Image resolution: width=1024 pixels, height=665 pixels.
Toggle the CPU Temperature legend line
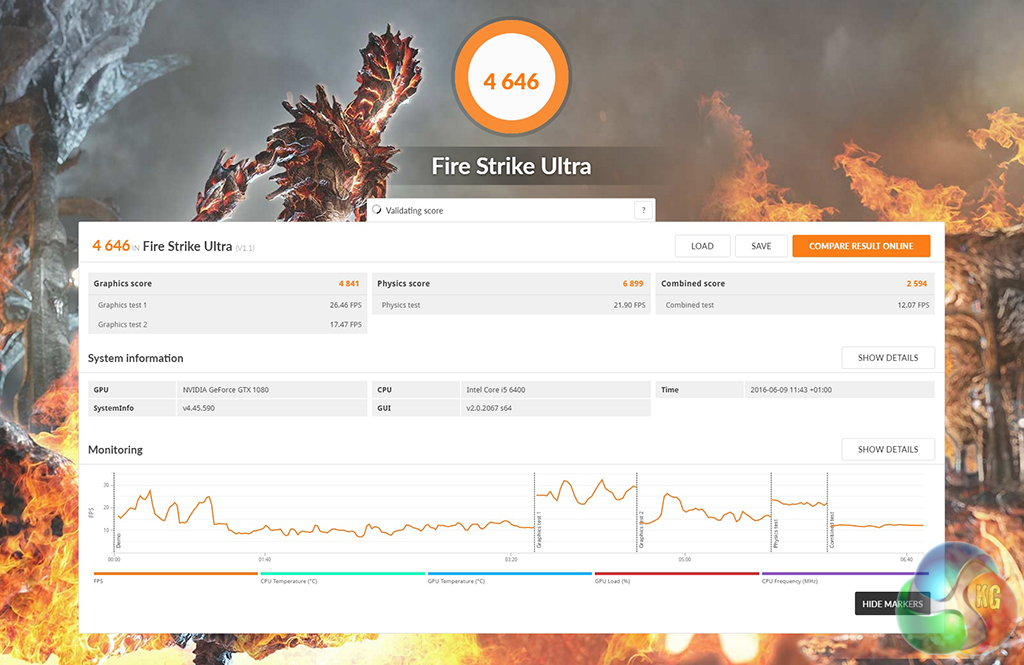pyautogui.click(x=343, y=574)
